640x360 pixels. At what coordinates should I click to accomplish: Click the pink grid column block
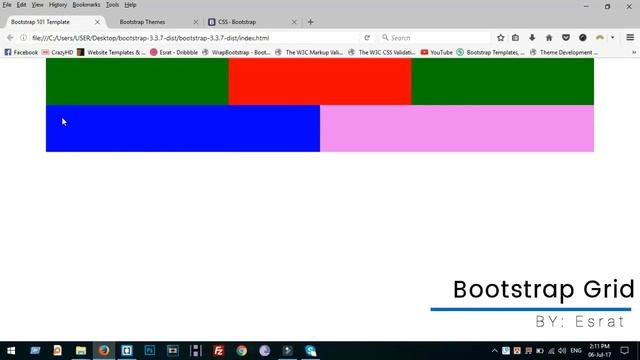[457, 129]
